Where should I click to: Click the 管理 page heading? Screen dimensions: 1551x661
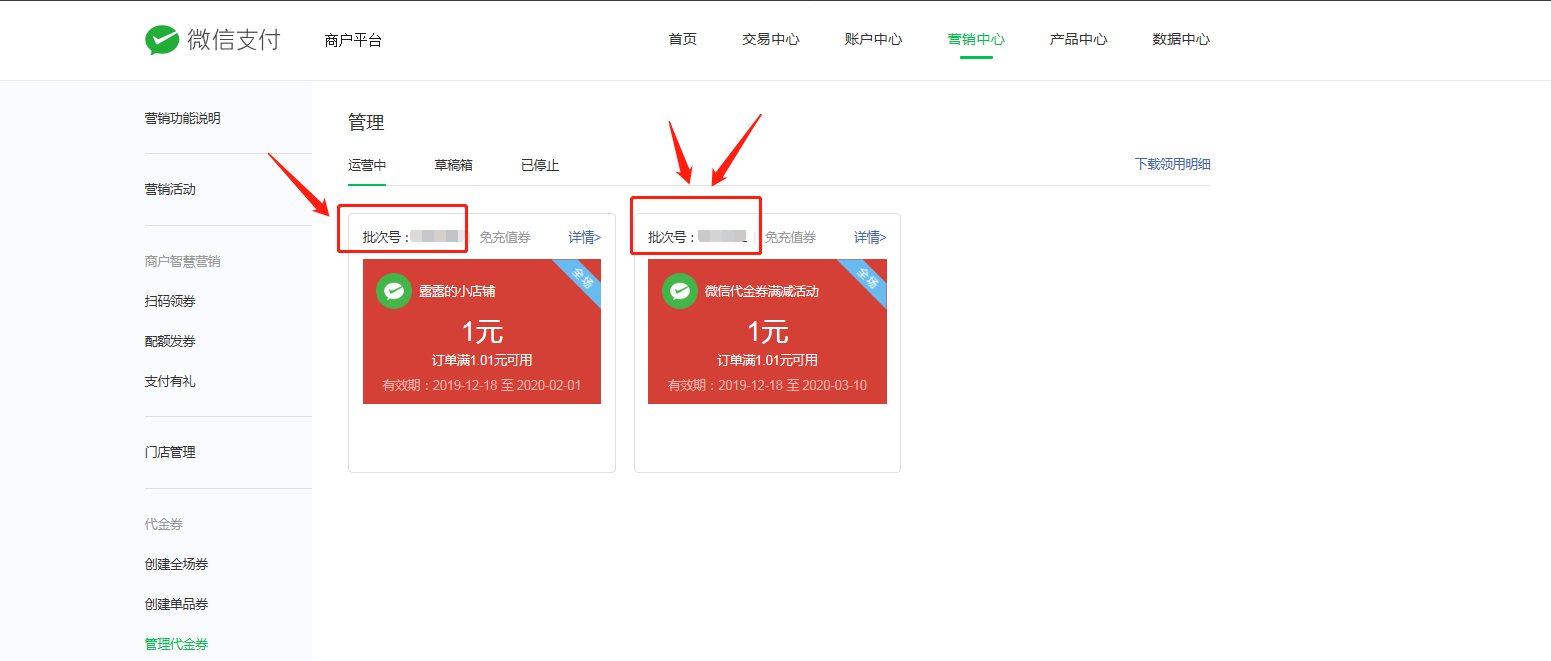tap(366, 123)
